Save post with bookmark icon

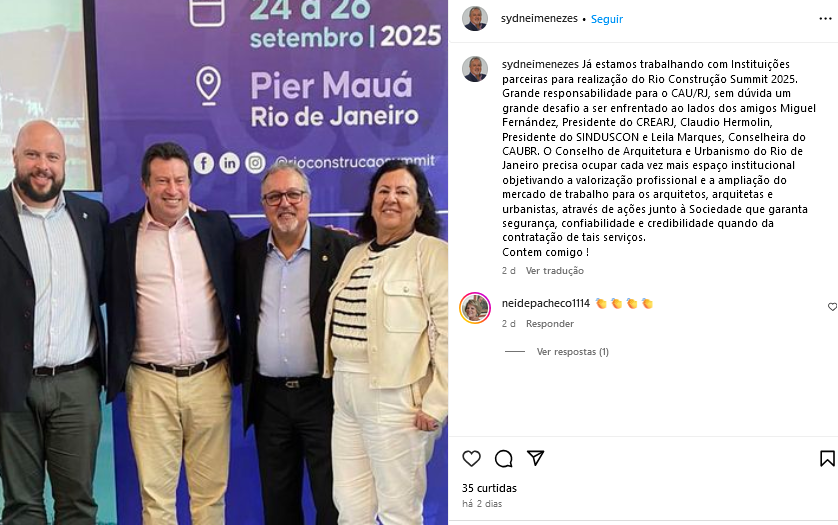coord(827,458)
